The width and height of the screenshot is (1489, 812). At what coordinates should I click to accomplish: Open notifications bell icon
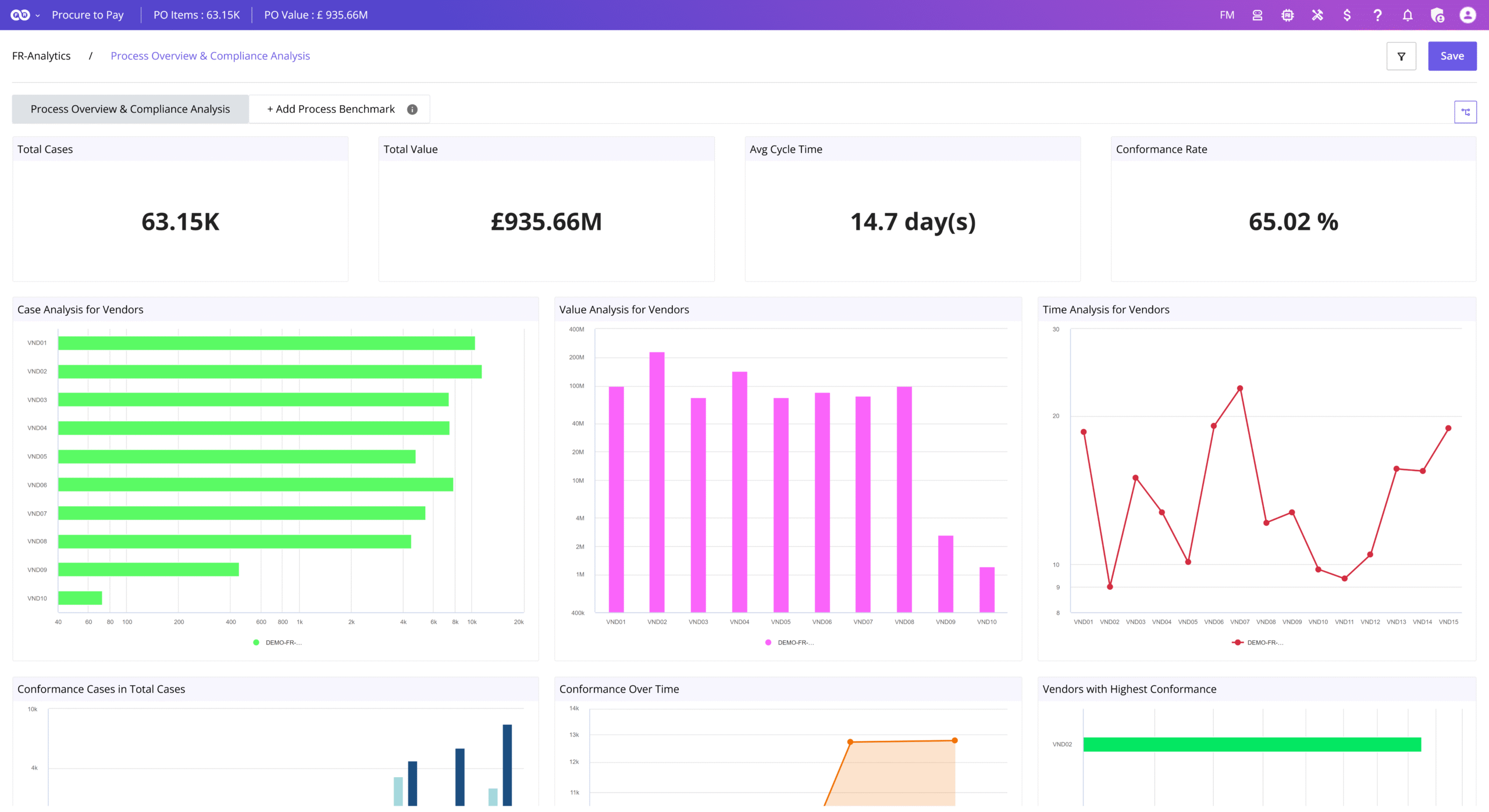coord(1407,15)
